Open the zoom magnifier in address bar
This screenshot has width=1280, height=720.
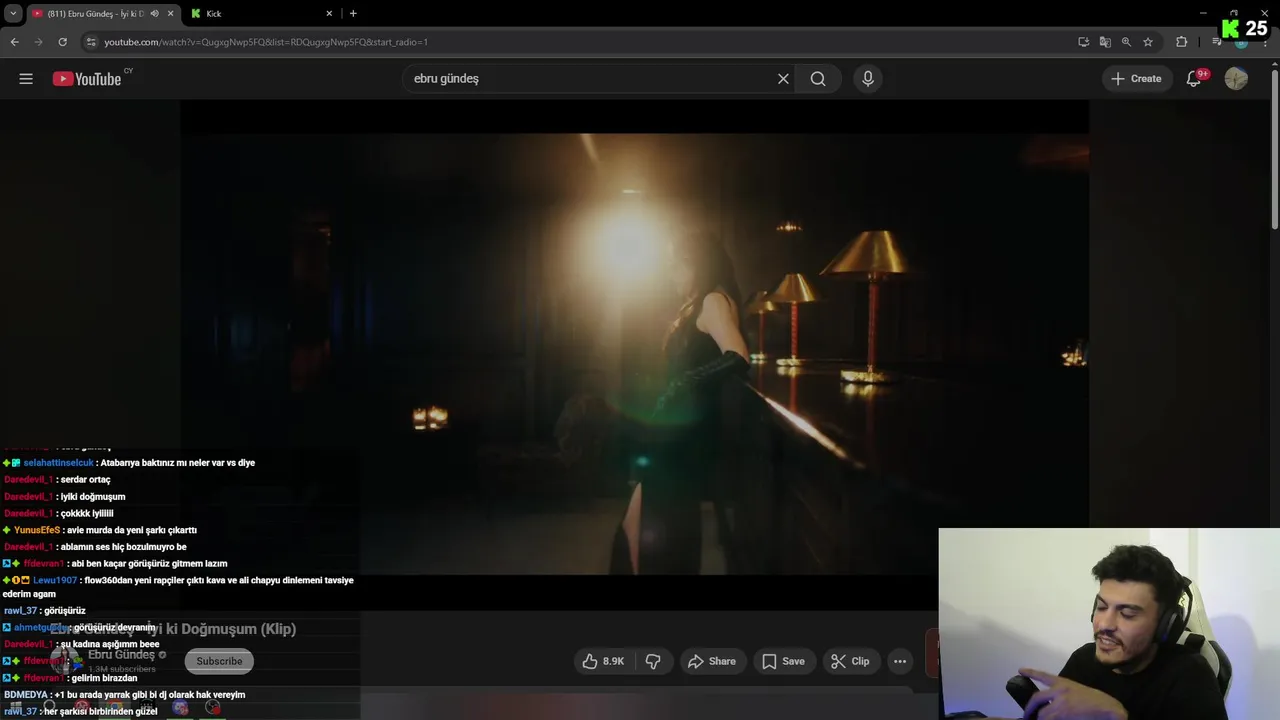[x=1126, y=42]
